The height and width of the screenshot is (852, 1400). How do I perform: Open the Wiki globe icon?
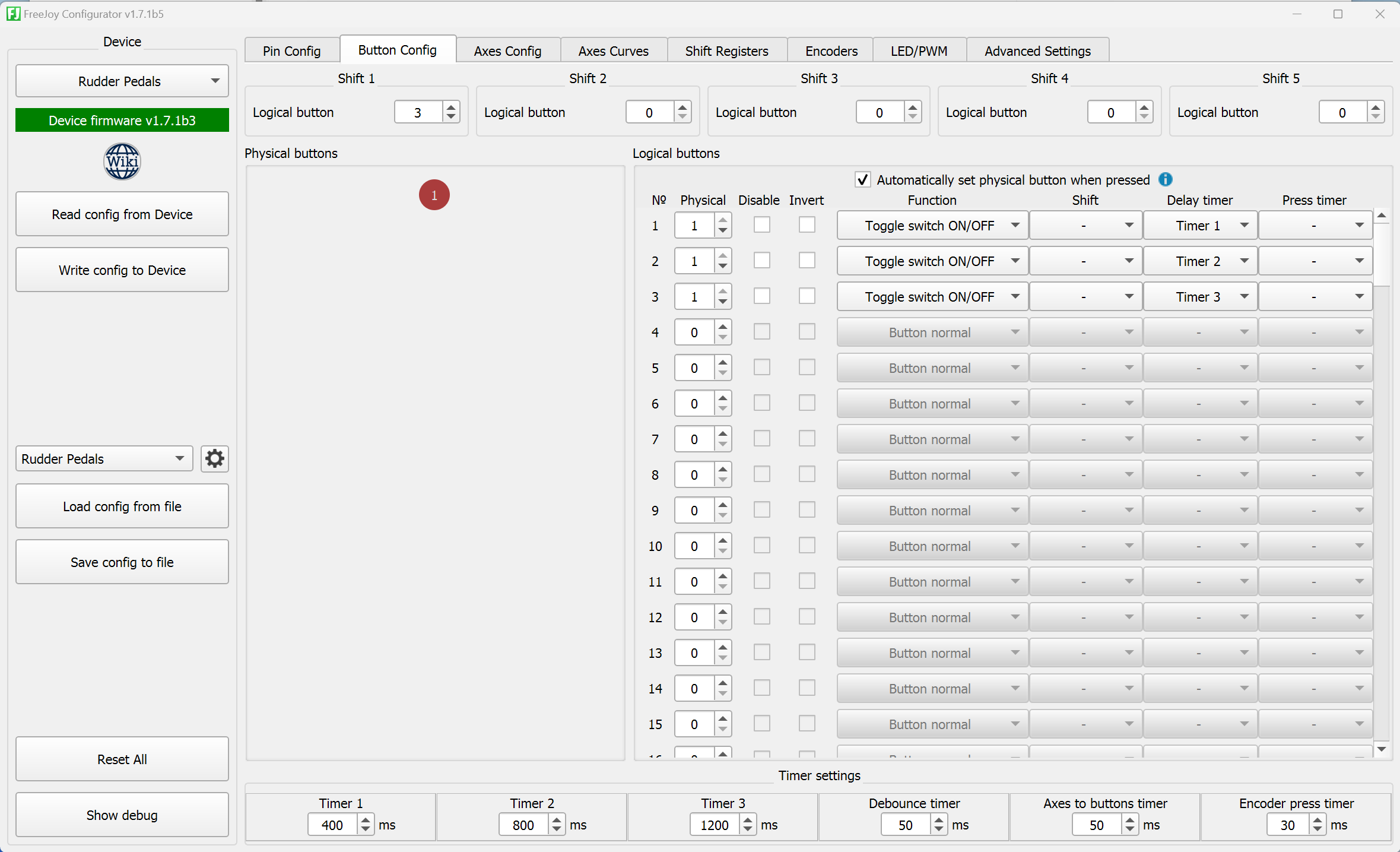[122, 161]
